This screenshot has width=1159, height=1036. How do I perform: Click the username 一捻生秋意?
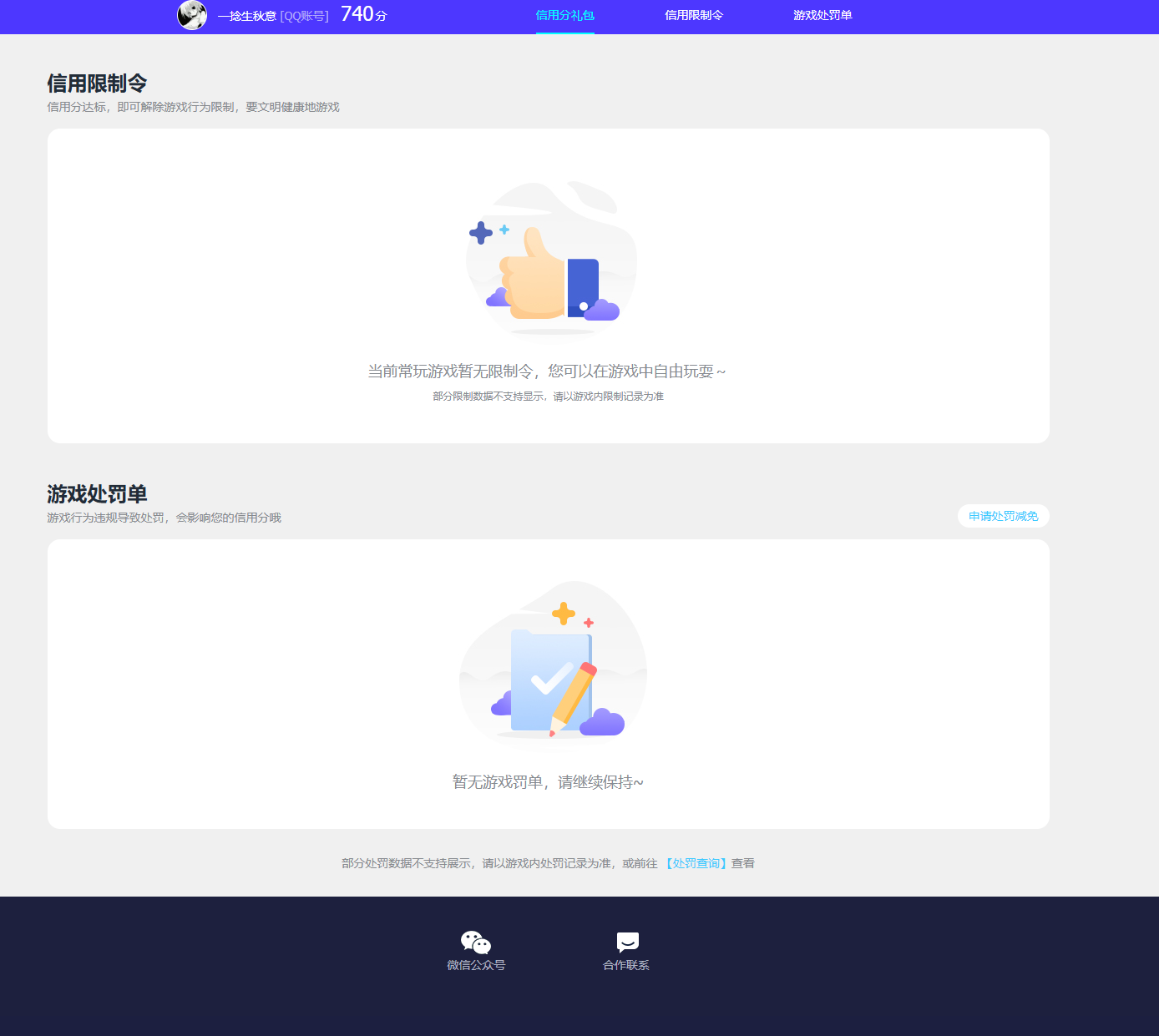point(246,16)
